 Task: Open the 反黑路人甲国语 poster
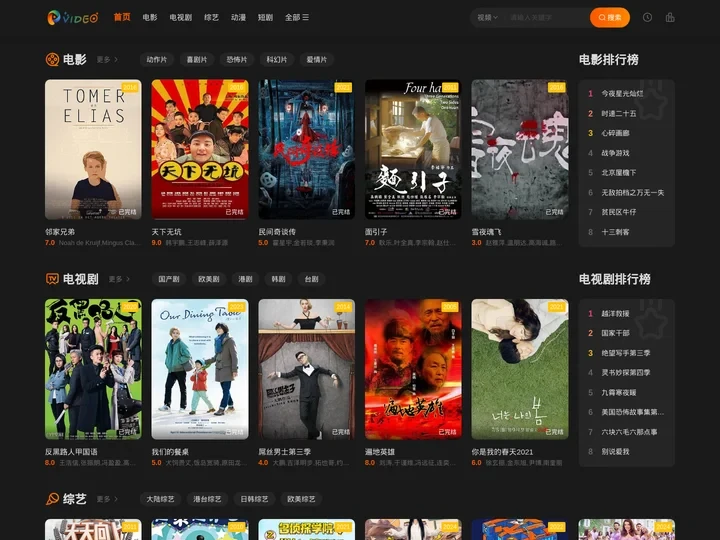tap(93, 369)
